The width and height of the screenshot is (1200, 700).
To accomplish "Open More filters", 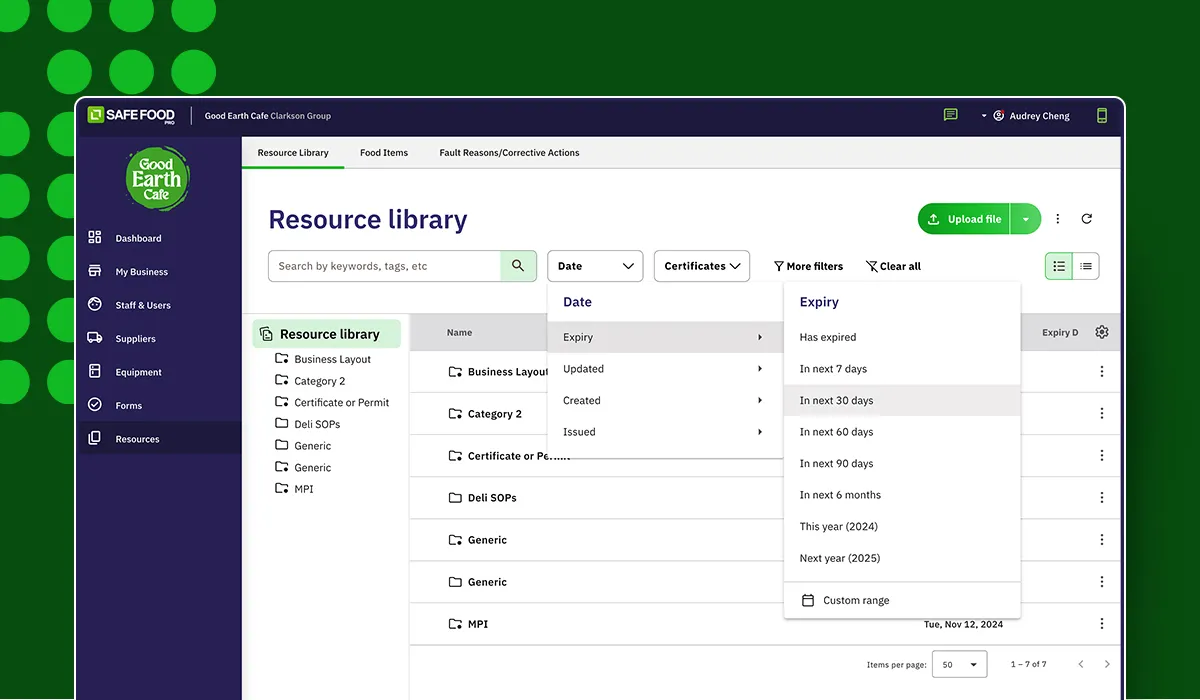I will pos(808,266).
